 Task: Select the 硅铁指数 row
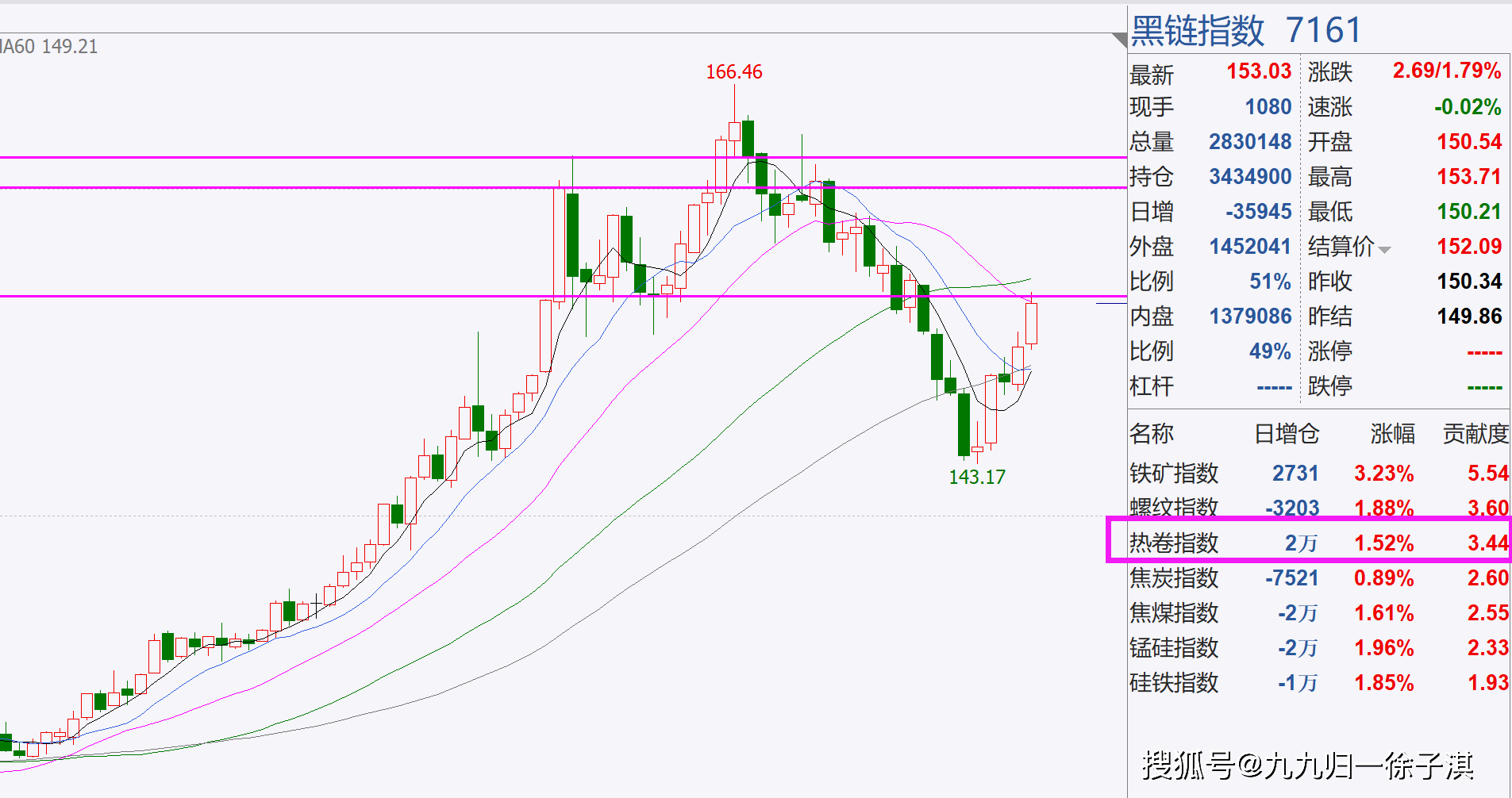click(1319, 683)
